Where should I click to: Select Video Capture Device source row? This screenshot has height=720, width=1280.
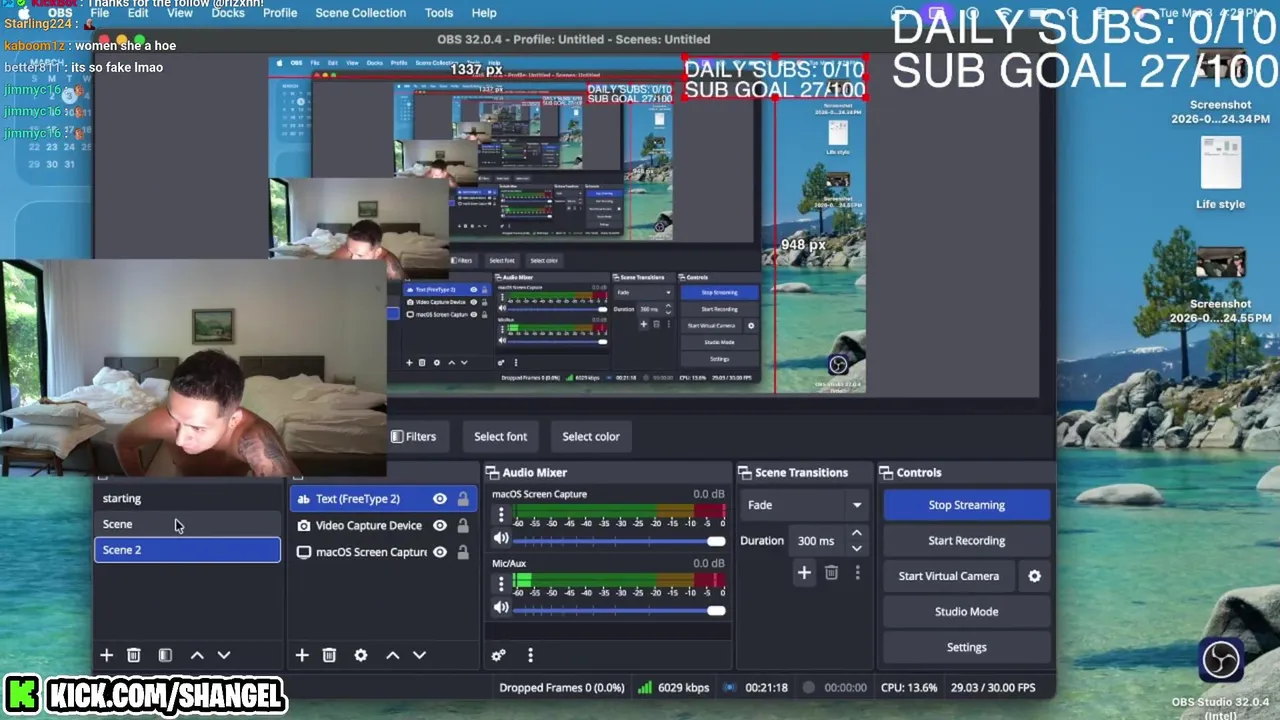[x=383, y=525]
